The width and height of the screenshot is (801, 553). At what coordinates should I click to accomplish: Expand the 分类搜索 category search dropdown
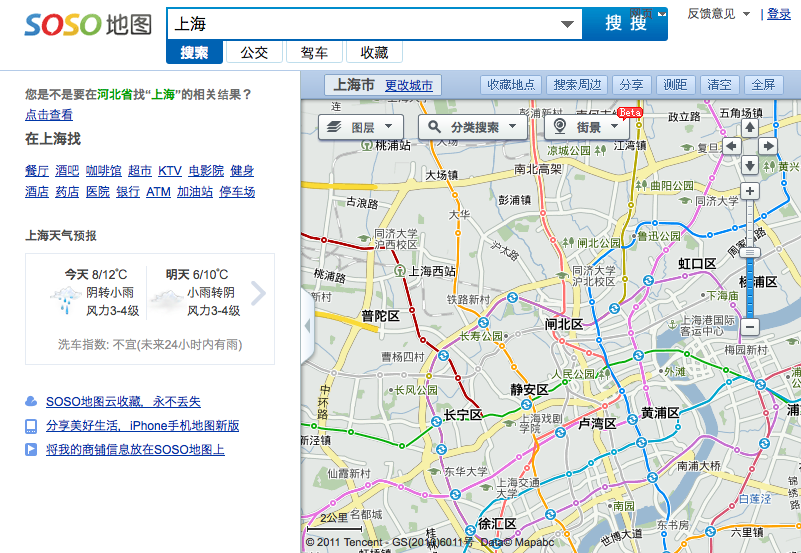[473, 127]
